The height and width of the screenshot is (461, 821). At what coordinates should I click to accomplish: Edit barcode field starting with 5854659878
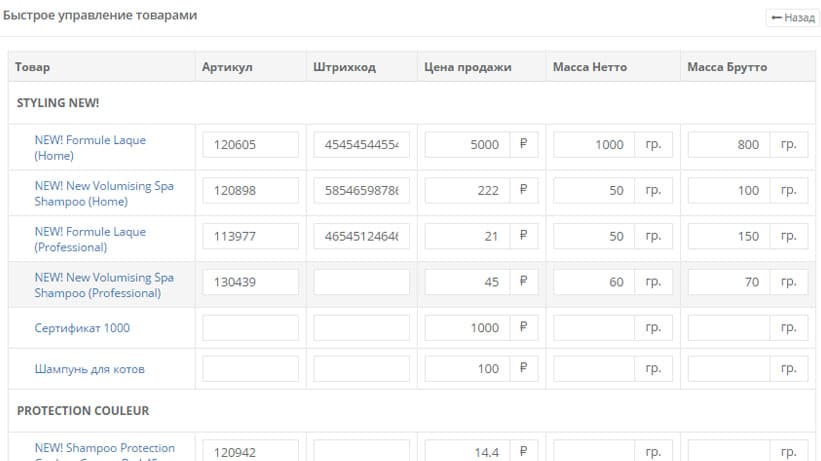pyautogui.click(x=362, y=190)
